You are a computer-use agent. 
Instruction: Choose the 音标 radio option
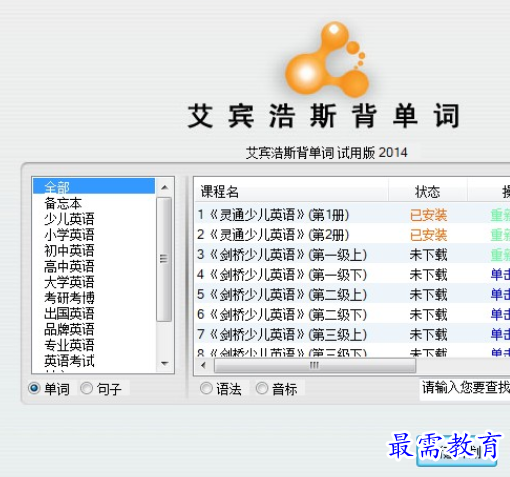coord(262,388)
